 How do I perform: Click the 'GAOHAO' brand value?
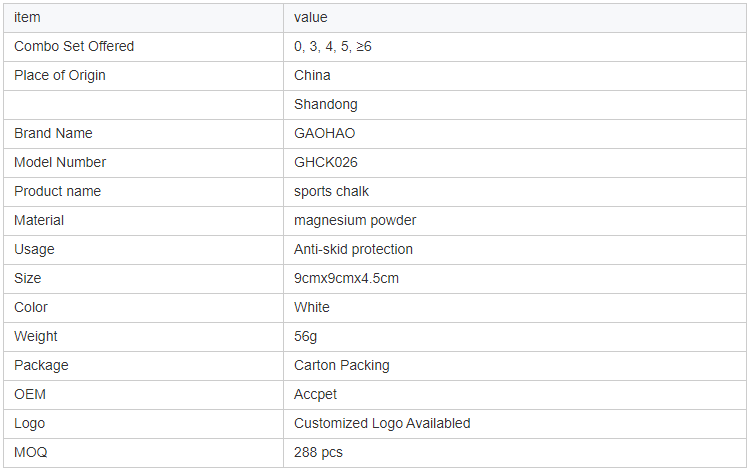pos(324,133)
